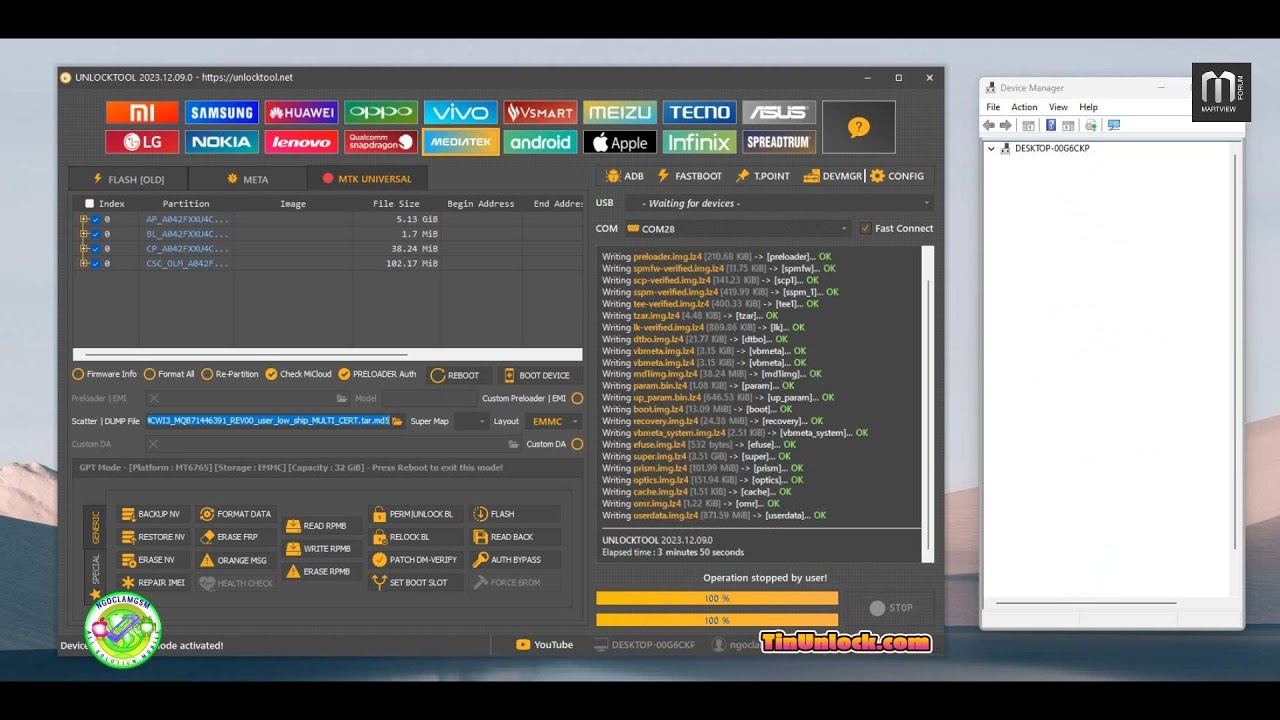Open FASTBOOT tool in toolbar

(689, 176)
